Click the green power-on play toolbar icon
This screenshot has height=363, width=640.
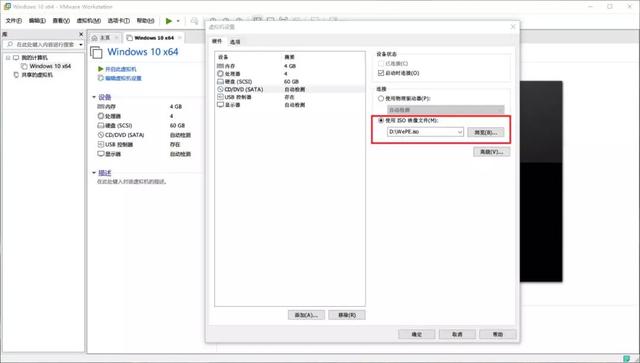click(169, 21)
